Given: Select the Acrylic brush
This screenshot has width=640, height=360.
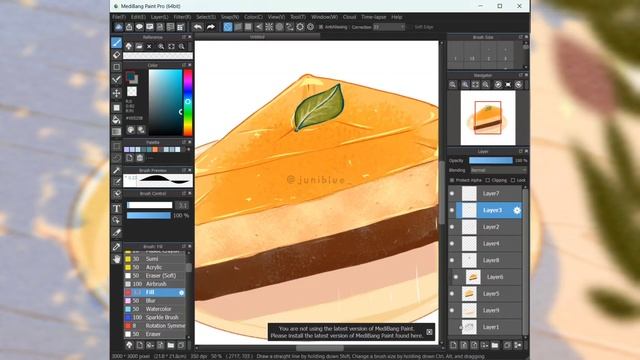Looking at the screenshot, I should (155, 267).
